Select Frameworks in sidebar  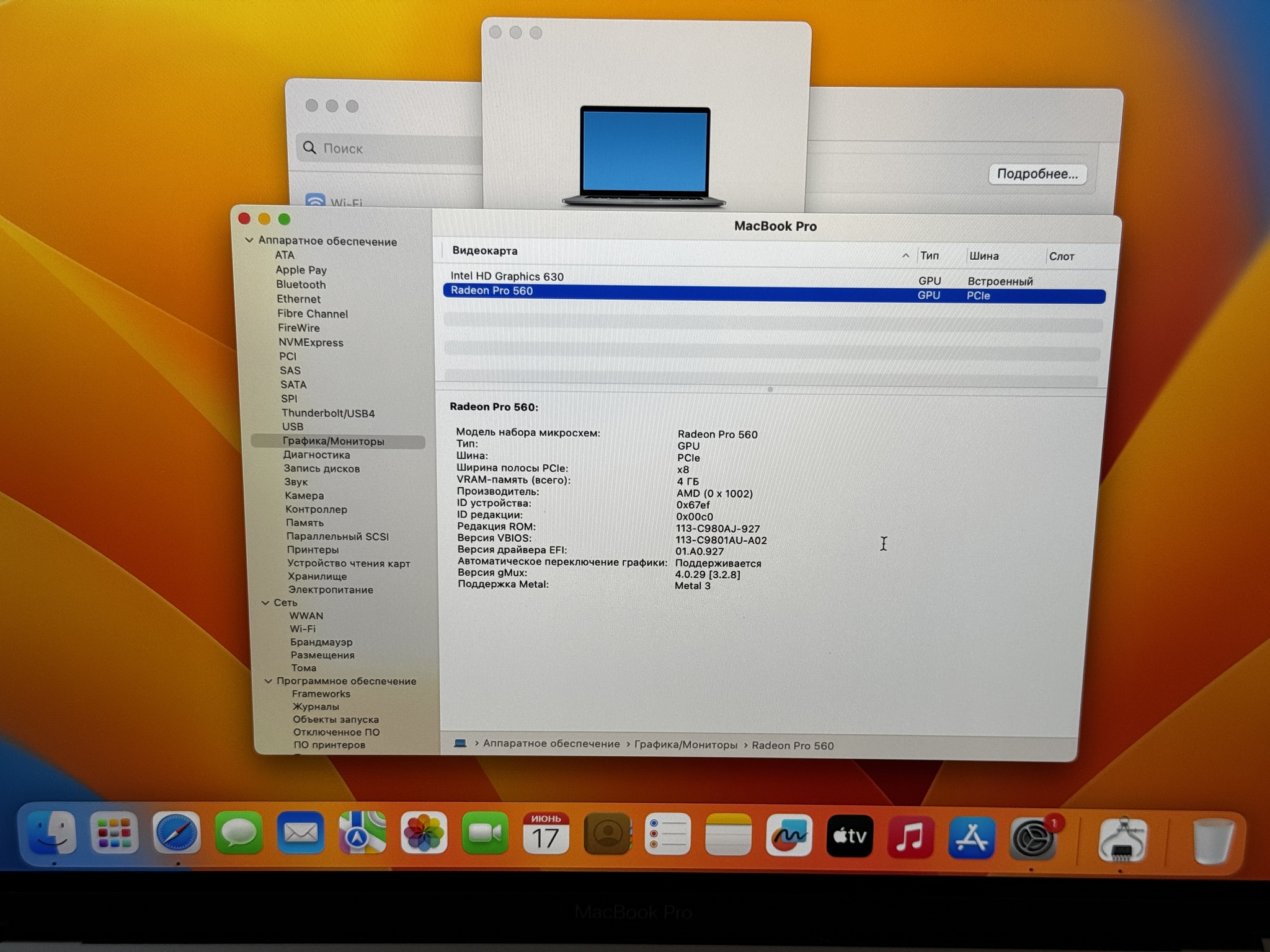point(321,694)
